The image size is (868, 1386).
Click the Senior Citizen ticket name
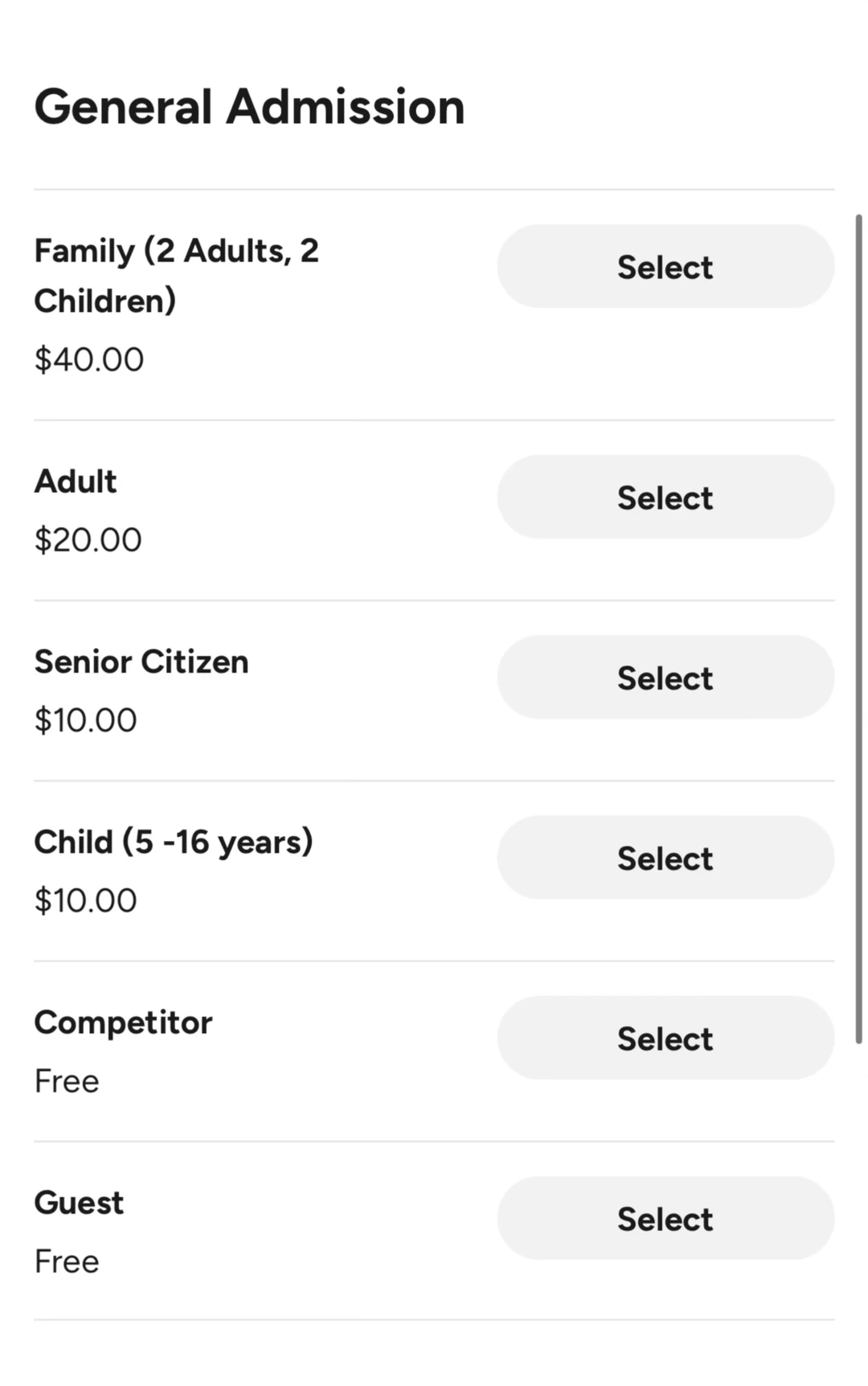tap(141, 662)
